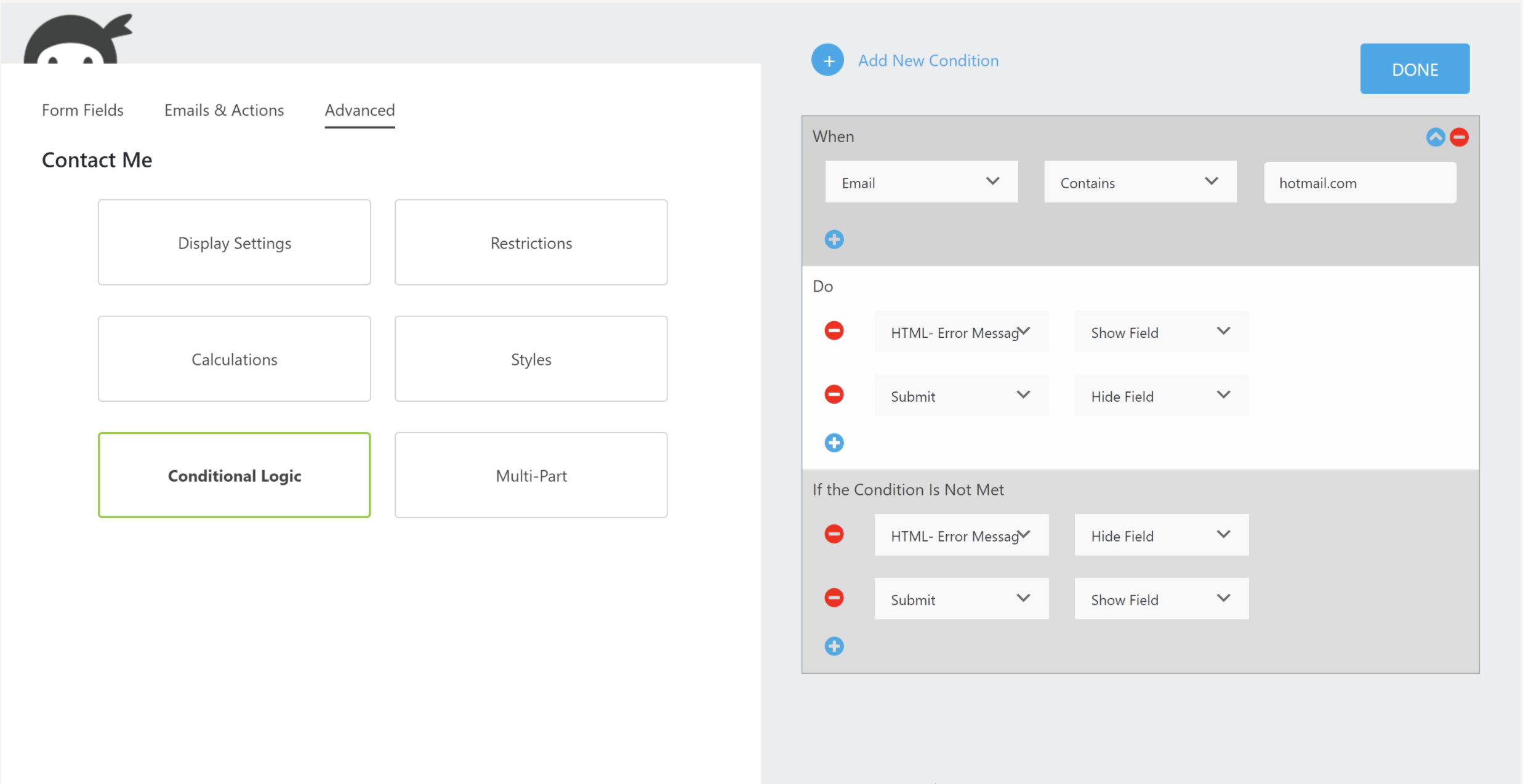The height and width of the screenshot is (784, 1523).
Task: Open Show Field dropdown in Do section
Action: pyautogui.click(x=1161, y=332)
